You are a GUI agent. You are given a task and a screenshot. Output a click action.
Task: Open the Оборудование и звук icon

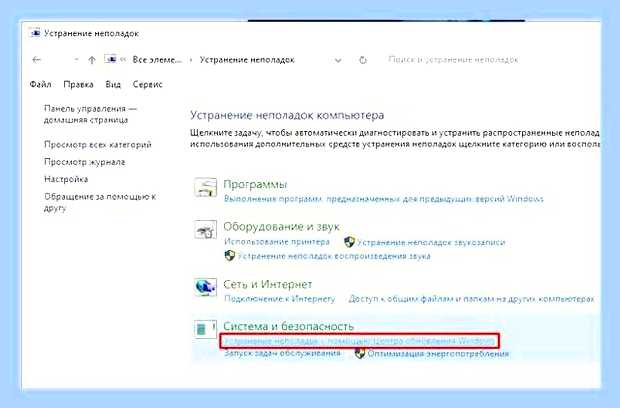[x=205, y=230]
